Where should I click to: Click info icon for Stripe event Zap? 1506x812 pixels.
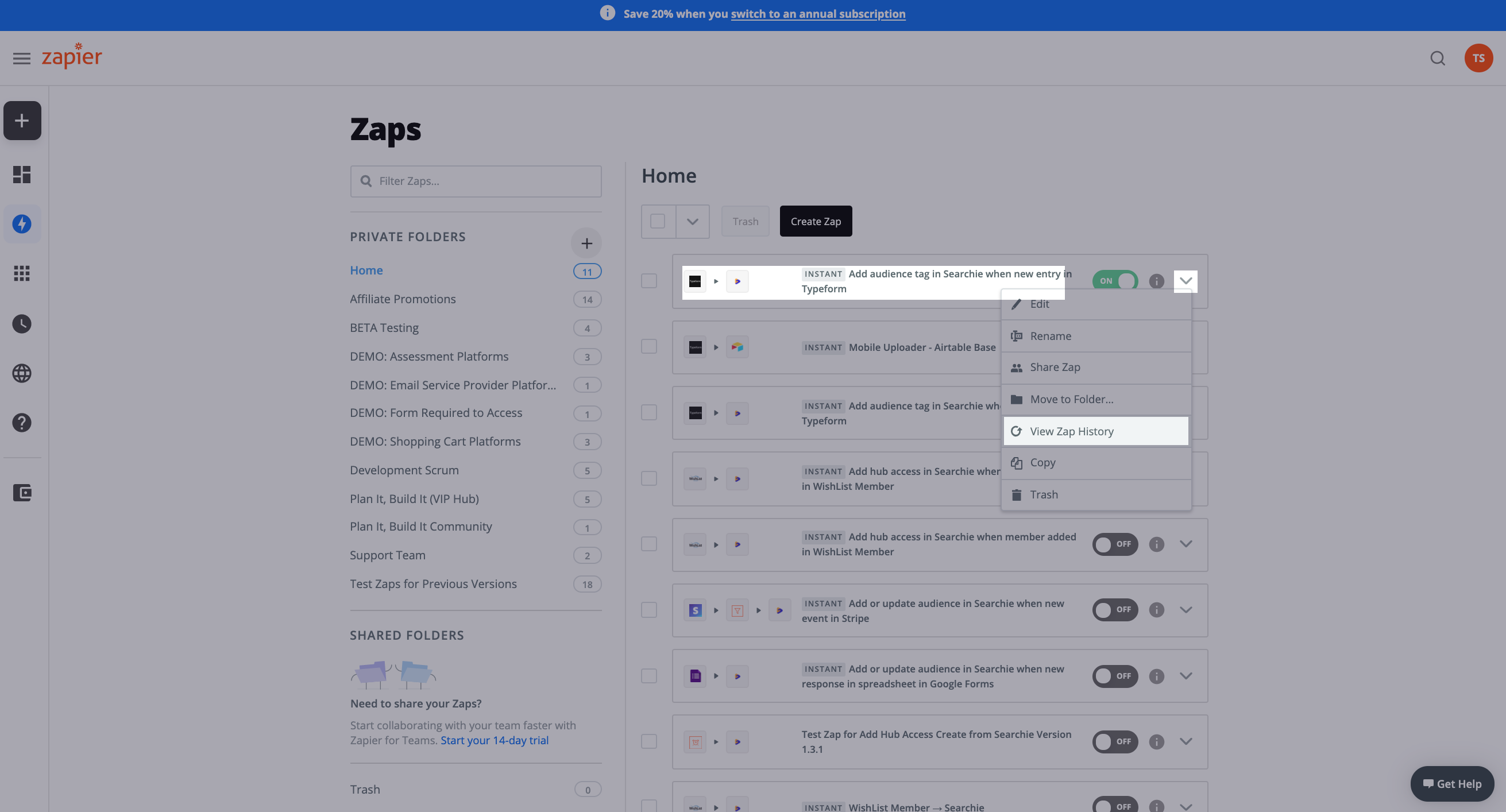[1156, 610]
